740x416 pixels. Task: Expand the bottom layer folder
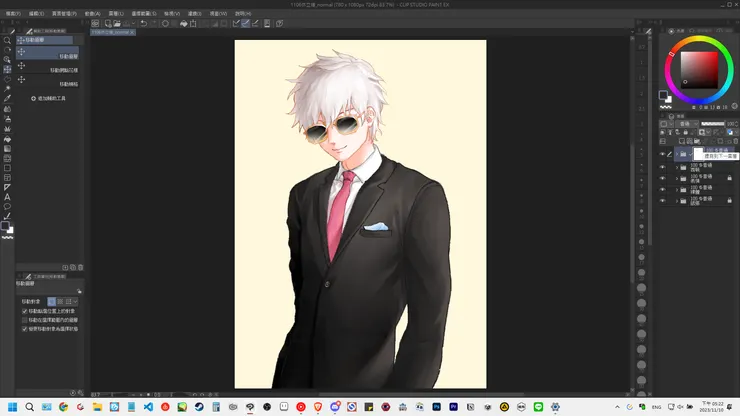click(677, 201)
